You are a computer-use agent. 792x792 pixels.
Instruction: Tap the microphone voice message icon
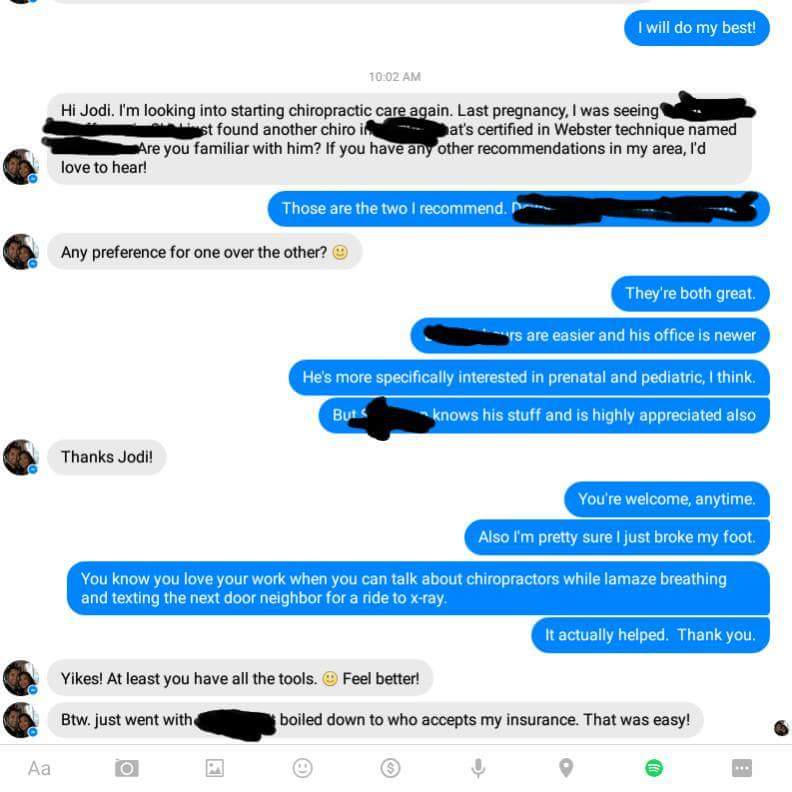478,768
